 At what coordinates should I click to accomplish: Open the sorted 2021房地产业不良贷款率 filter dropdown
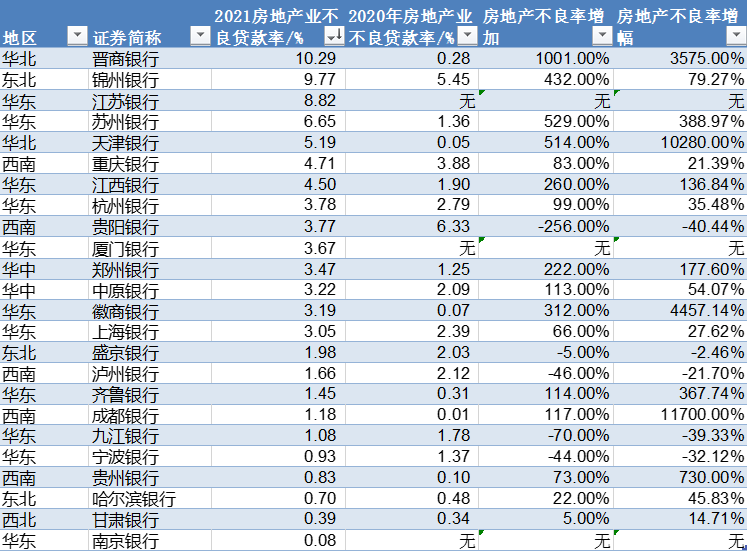(334, 35)
